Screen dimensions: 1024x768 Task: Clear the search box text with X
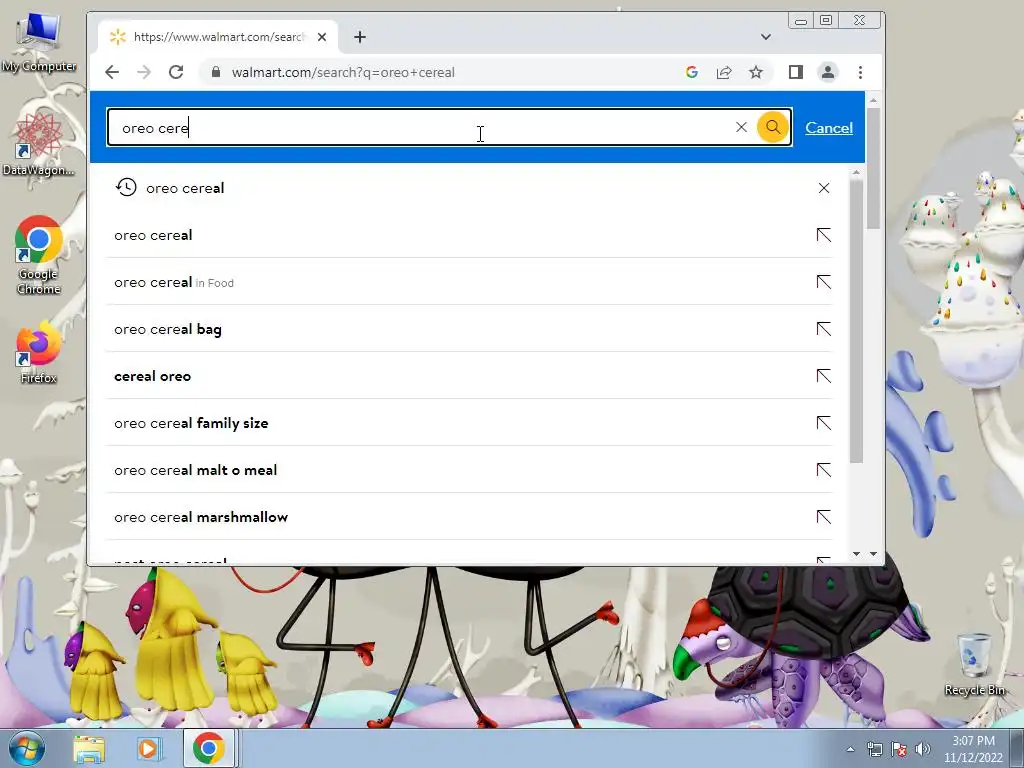click(741, 127)
